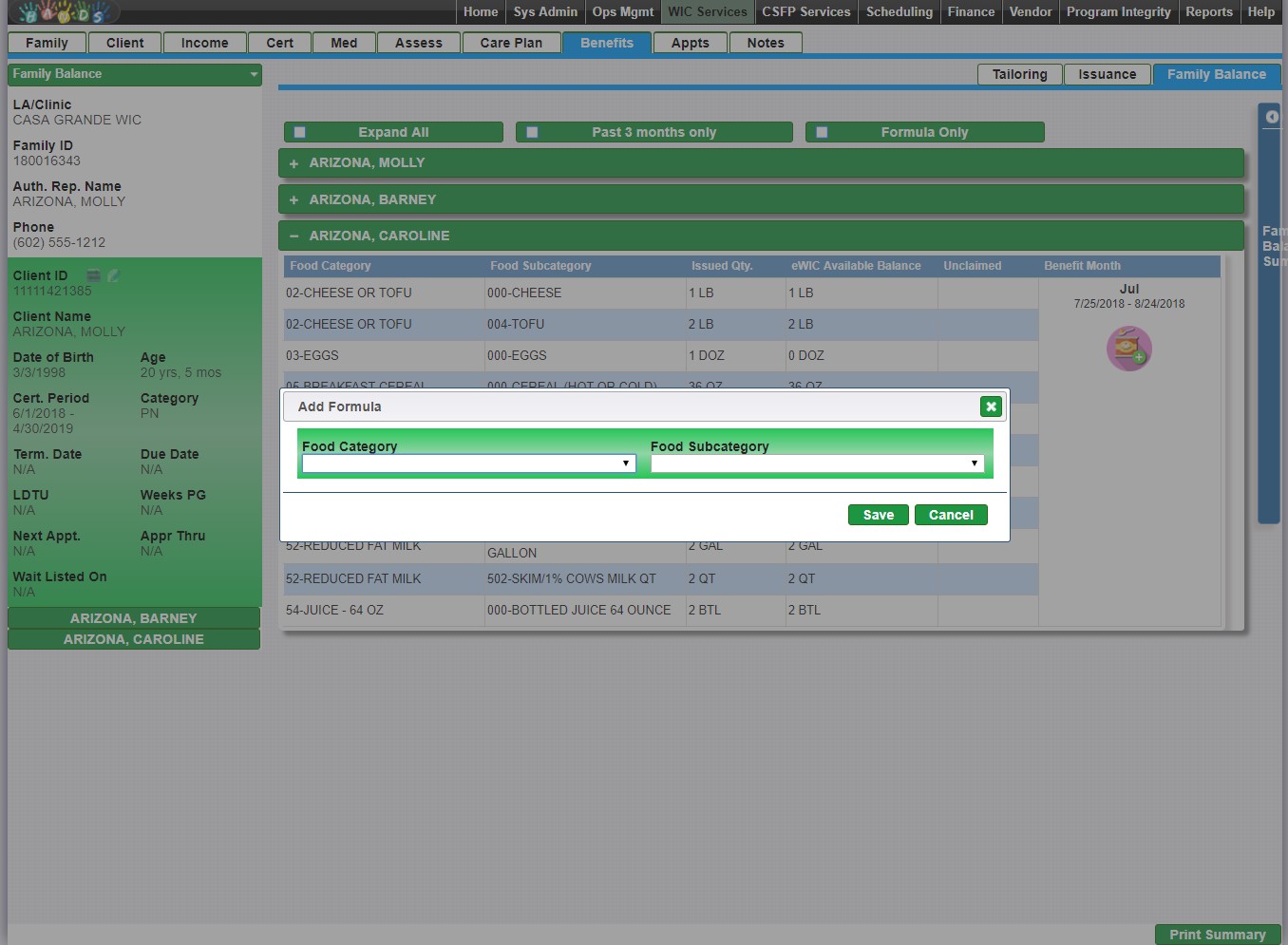The height and width of the screenshot is (945, 1288).
Task: Close the Add Formula dialog
Action: click(991, 406)
